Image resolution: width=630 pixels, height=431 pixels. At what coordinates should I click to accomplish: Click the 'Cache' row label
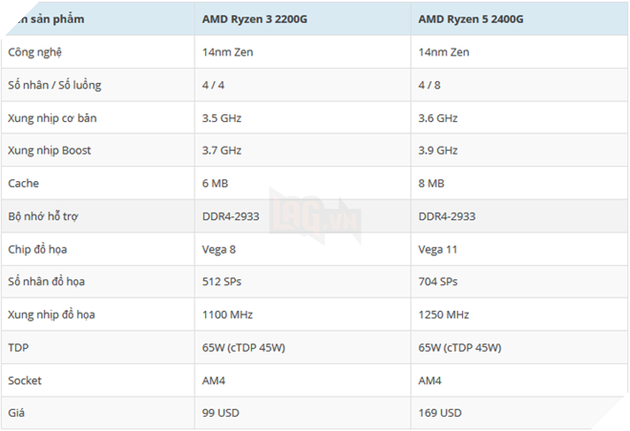coord(23,184)
